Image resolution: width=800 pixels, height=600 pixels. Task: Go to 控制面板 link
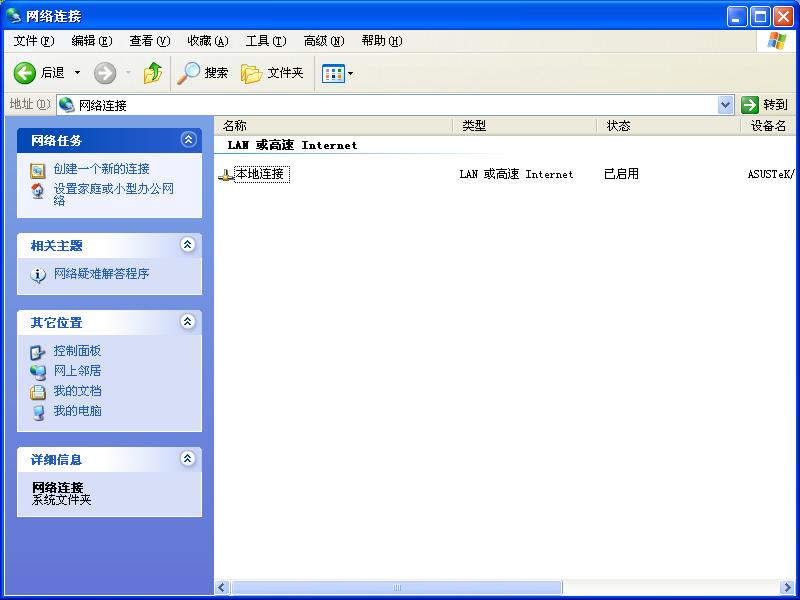[78, 351]
